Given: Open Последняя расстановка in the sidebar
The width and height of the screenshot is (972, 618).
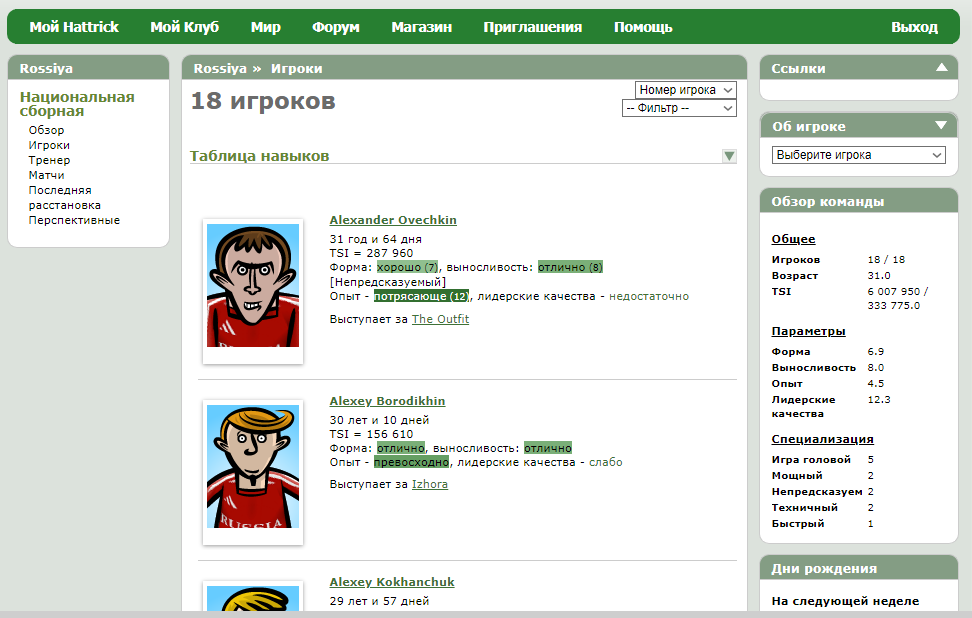Looking at the screenshot, I should tap(64, 198).
